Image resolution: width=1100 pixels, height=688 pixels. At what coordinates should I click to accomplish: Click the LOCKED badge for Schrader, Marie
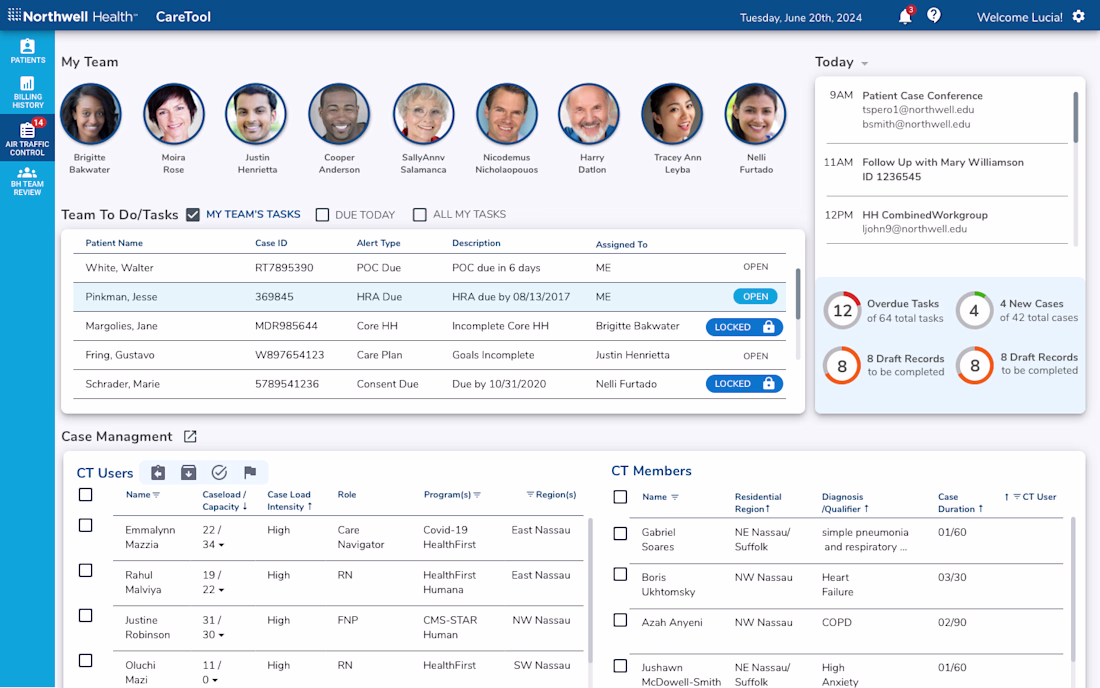[x=744, y=384]
